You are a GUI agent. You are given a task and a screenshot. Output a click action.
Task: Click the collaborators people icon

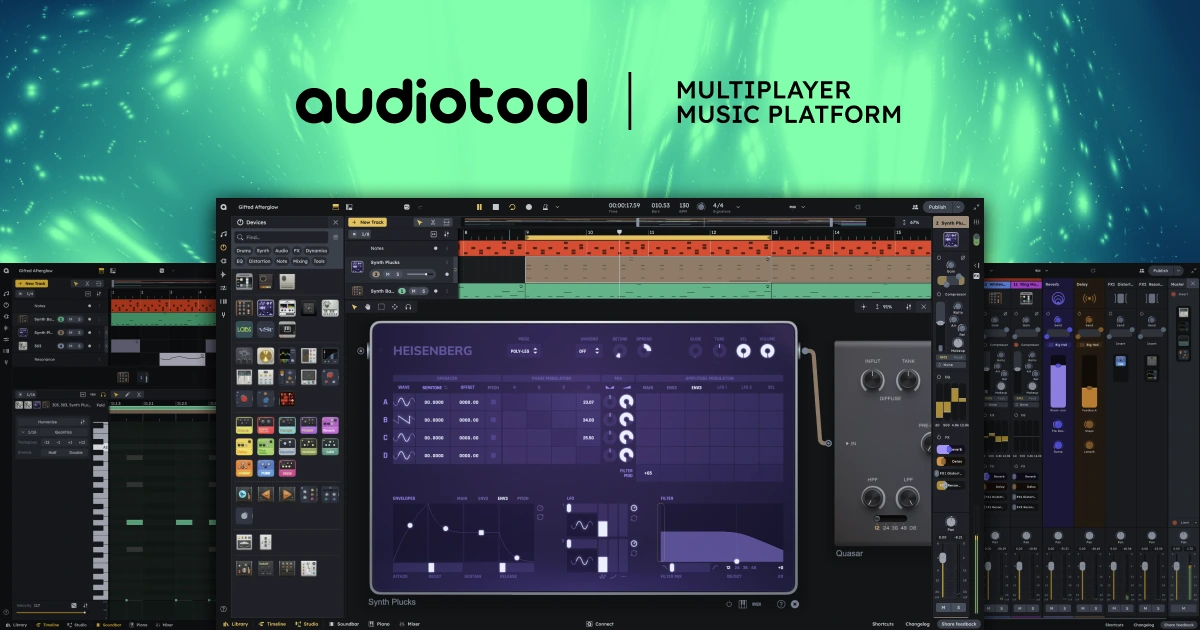click(915, 207)
